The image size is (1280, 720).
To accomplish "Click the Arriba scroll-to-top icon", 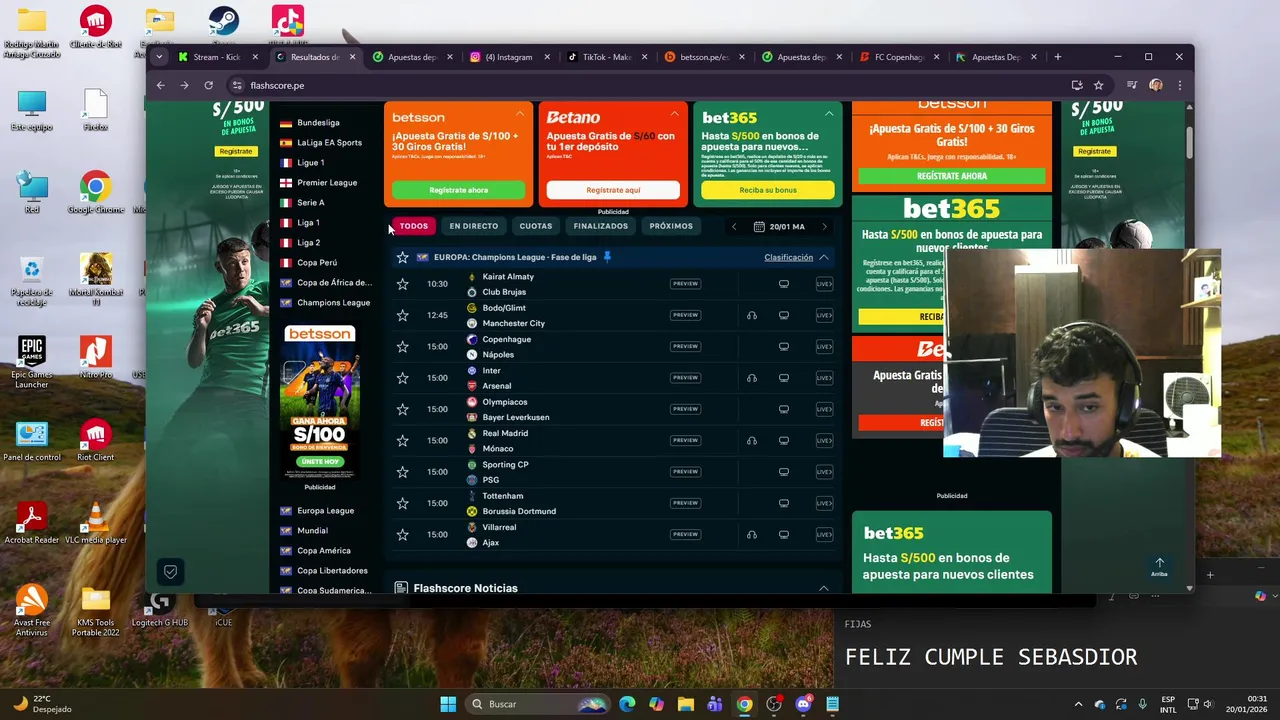I will [1159, 567].
